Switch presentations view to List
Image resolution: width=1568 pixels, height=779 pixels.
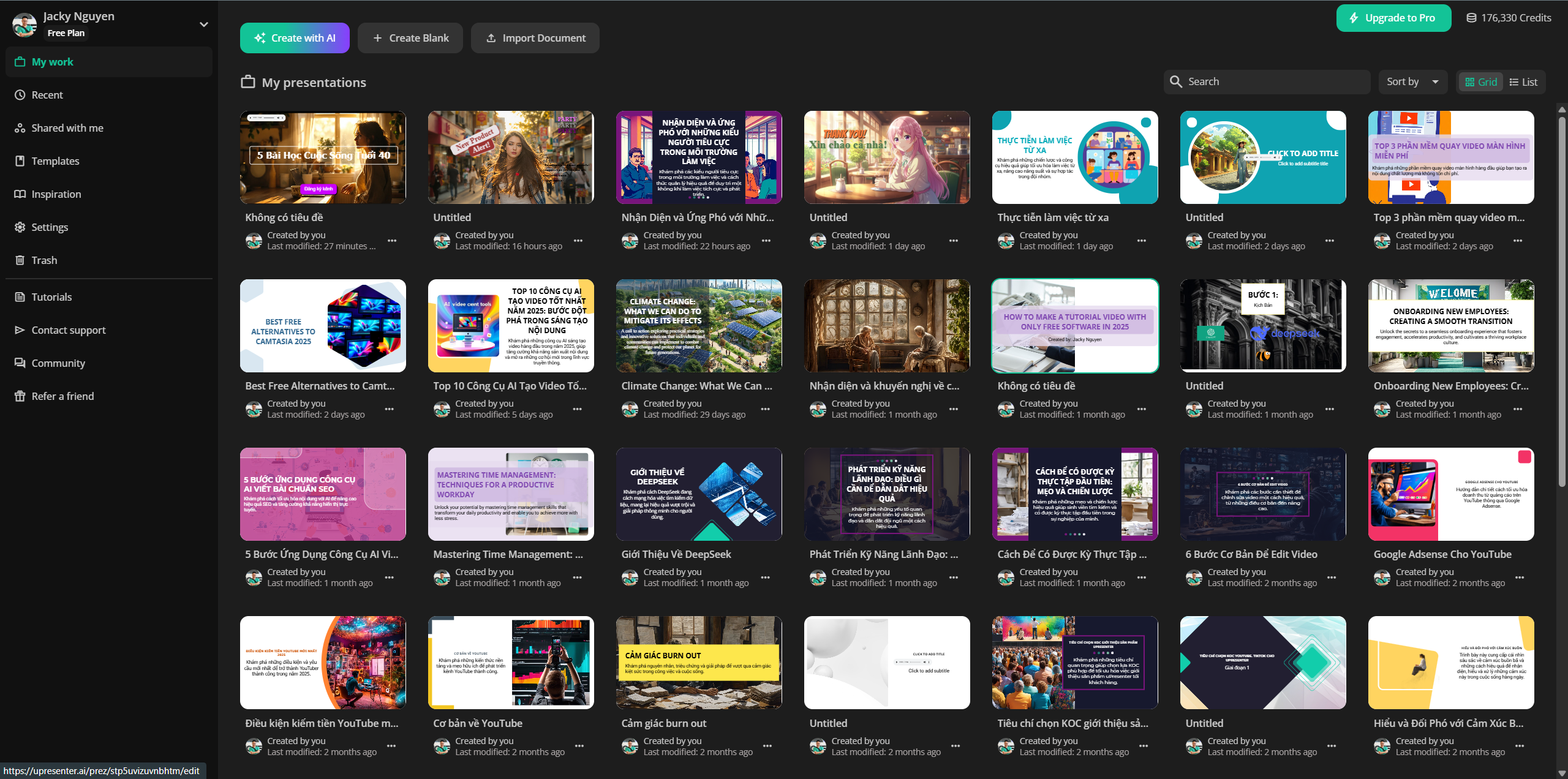click(x=1524, y=81)
